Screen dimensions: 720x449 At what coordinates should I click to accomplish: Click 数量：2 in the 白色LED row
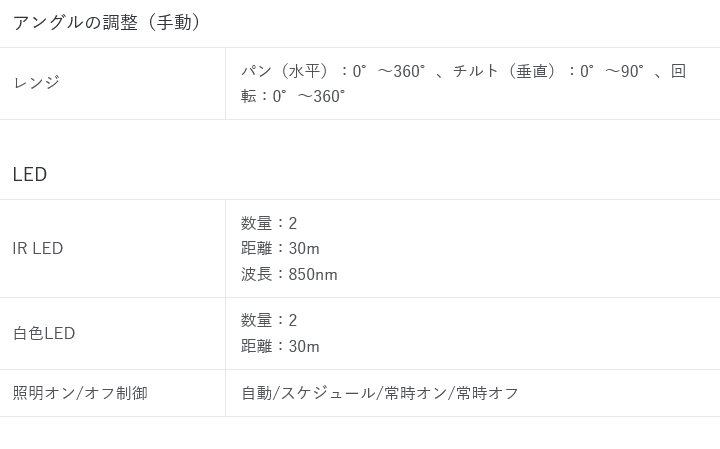269,320
